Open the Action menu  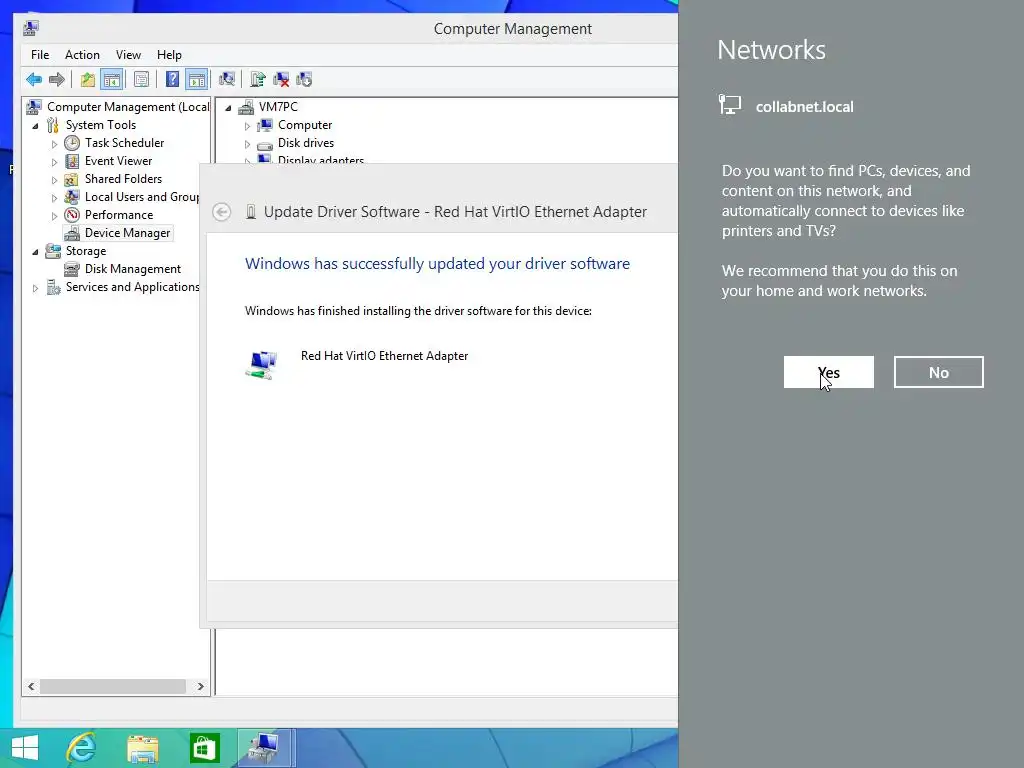click(x=82, y=55)
